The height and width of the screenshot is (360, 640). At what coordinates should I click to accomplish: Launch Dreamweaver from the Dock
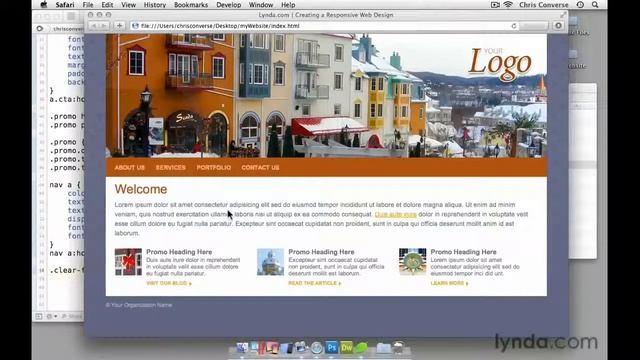(346, 348)
